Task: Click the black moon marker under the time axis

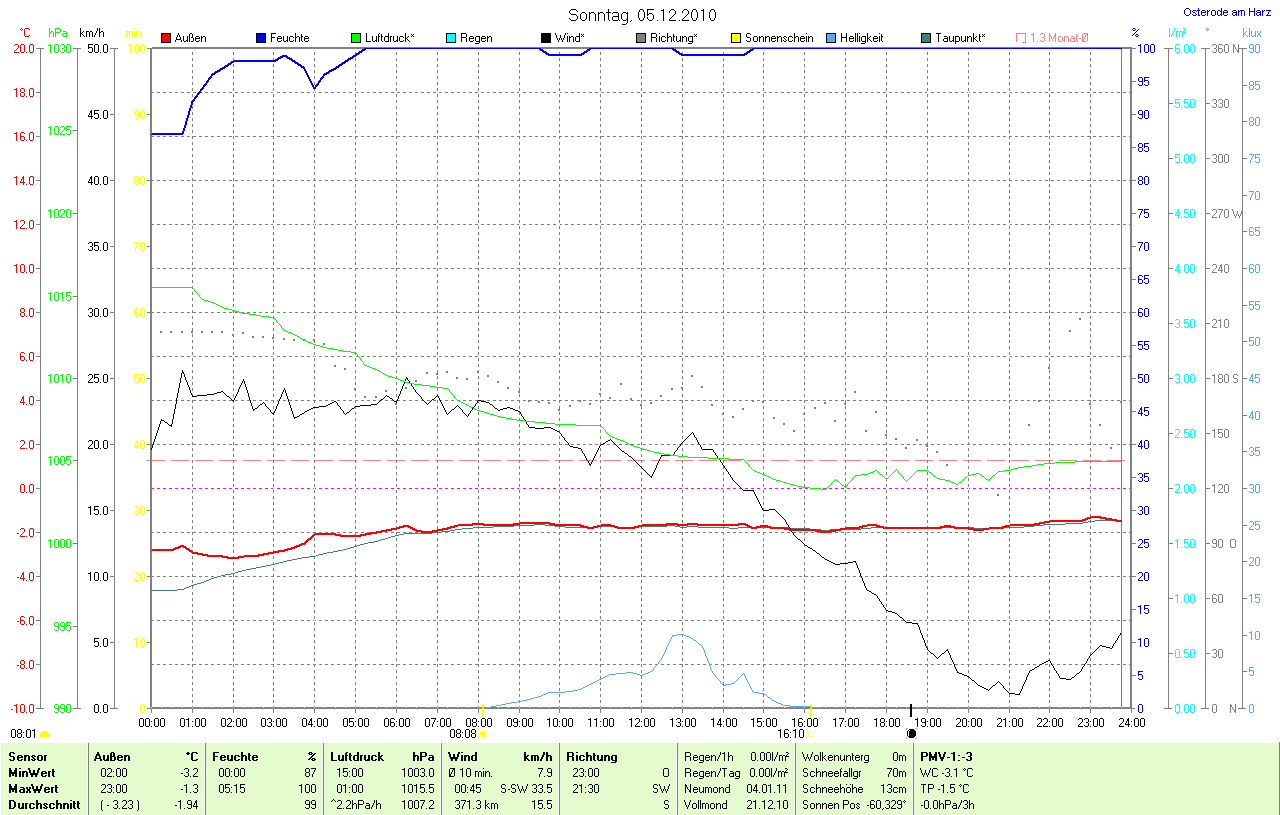Action: pyautogui.click(x=911, y=733)
